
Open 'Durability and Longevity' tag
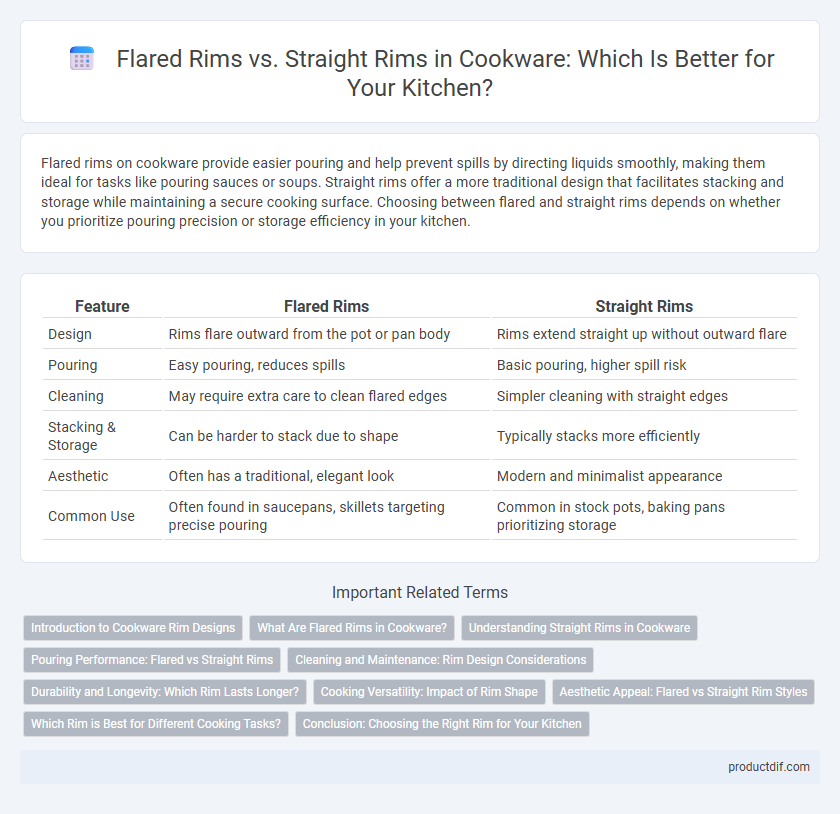point(164,692)
